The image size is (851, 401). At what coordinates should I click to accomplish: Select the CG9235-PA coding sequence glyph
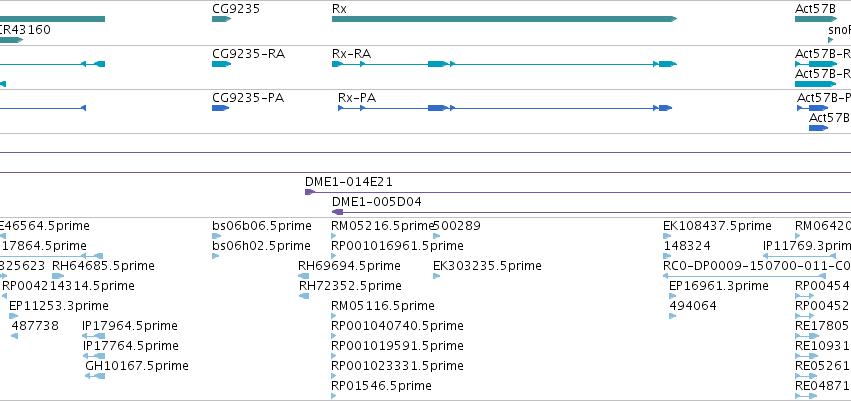pos(220,108)
